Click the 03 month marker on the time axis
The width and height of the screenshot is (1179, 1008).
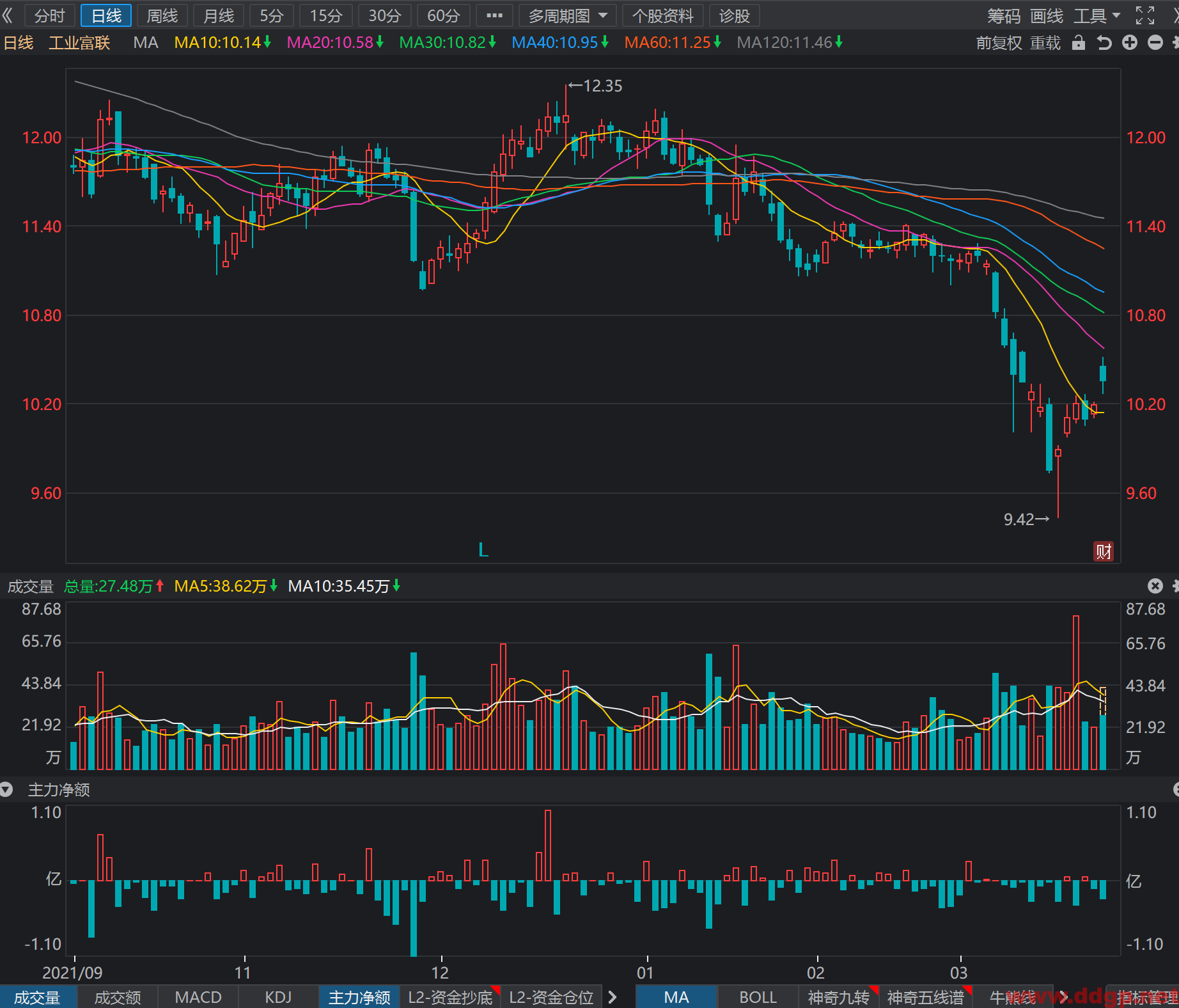[958, 973]
